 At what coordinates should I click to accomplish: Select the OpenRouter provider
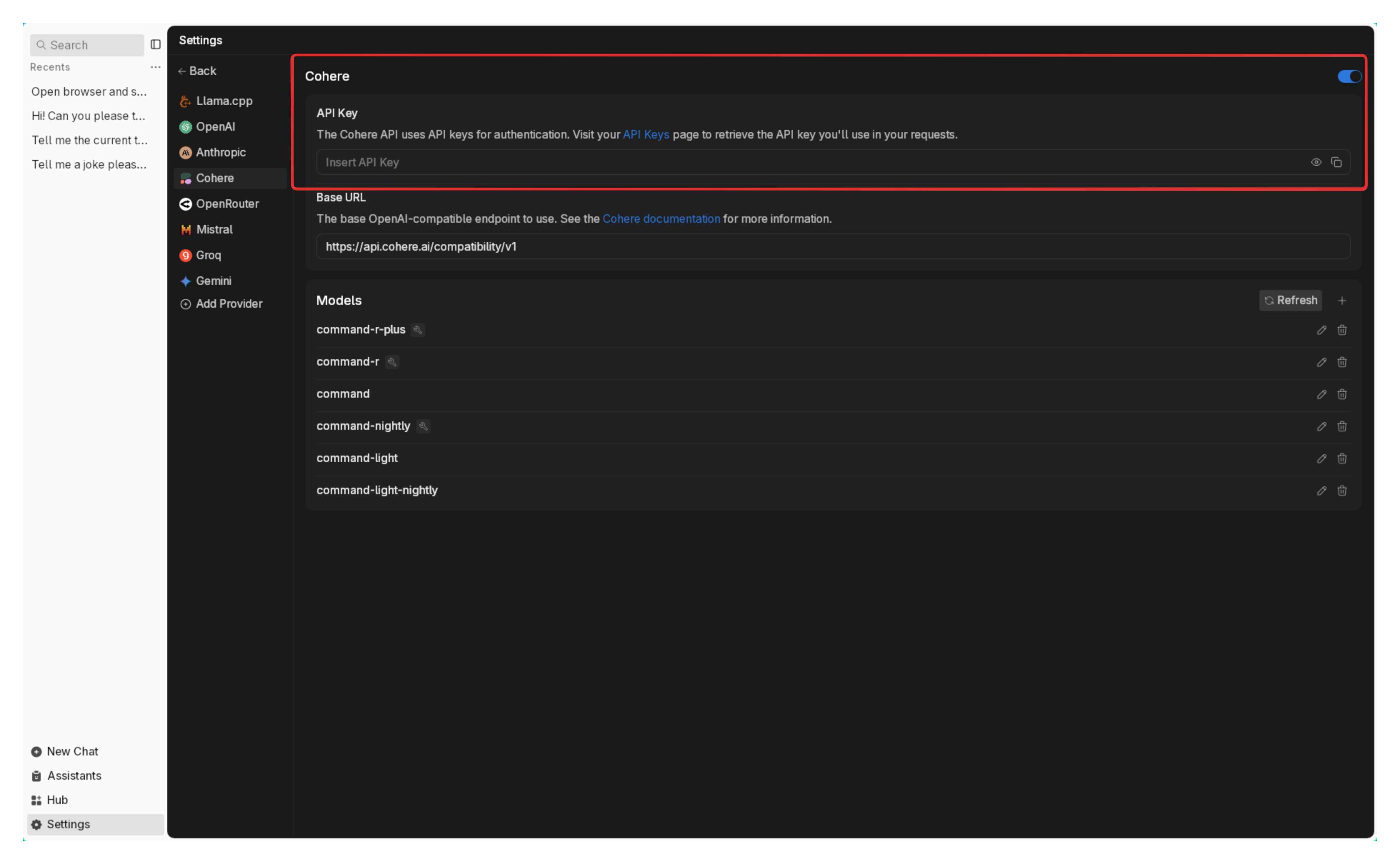(227, 204)
